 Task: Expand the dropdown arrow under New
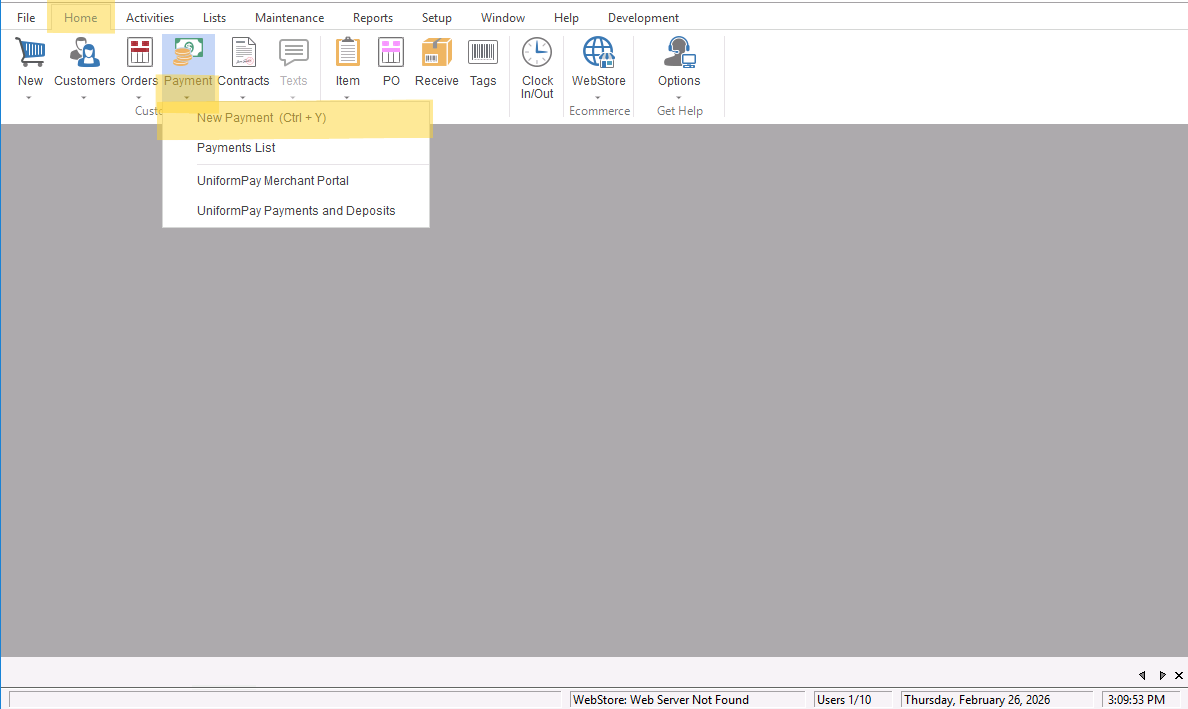pos(30,98)
